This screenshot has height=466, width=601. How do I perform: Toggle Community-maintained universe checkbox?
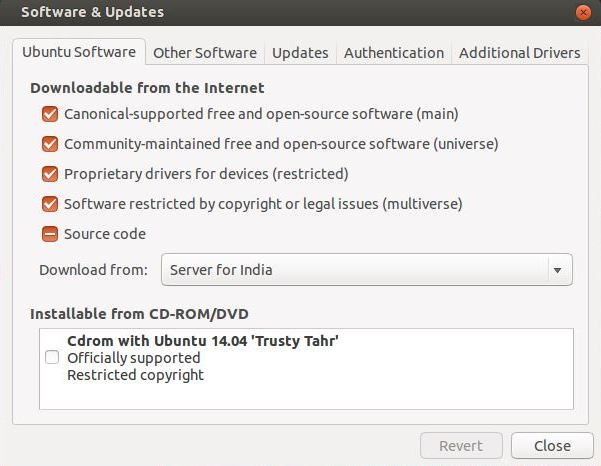pos(50,144)
